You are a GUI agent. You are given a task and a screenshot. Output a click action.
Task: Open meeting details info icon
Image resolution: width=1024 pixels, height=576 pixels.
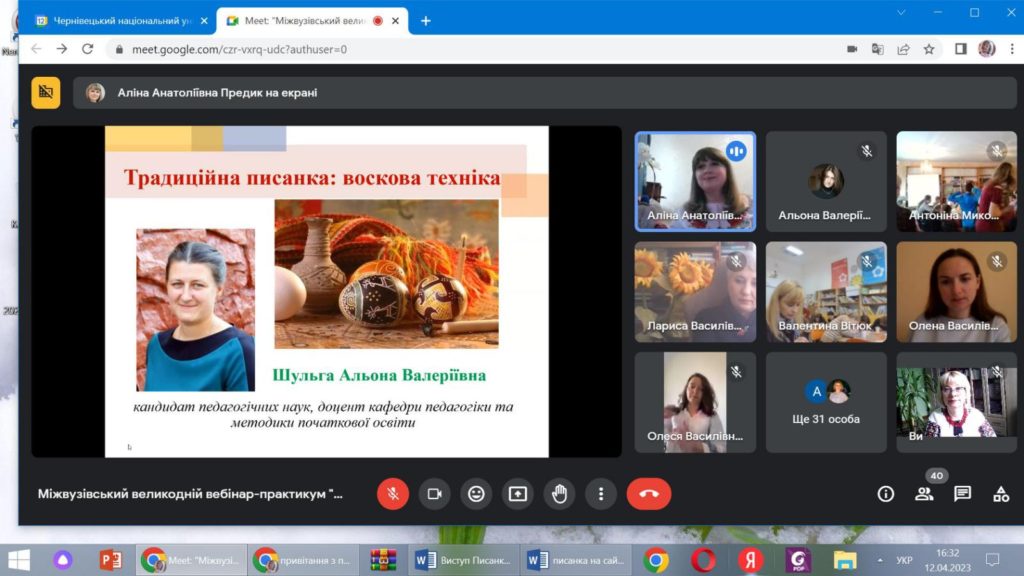click(x=886, y=494)
